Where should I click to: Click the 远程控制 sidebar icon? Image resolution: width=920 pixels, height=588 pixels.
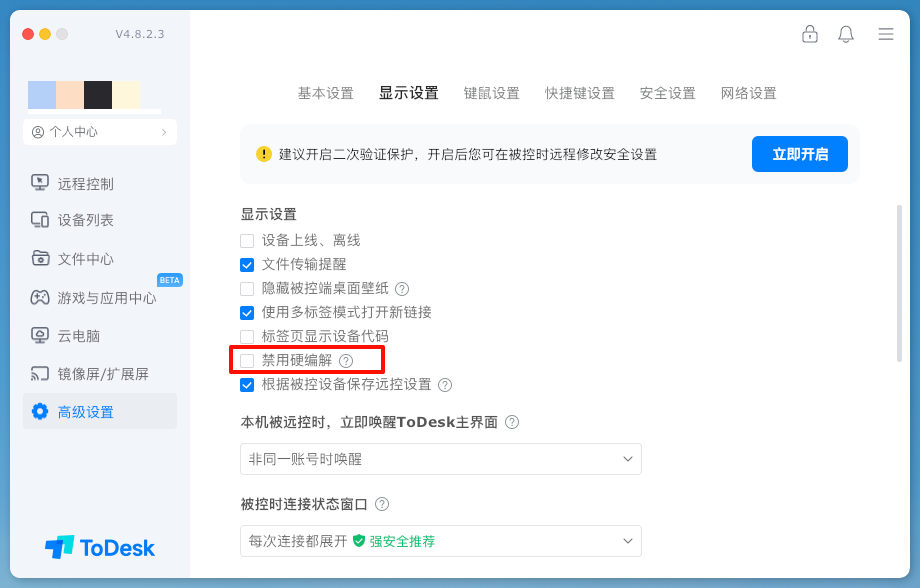[x=40, y=183]
